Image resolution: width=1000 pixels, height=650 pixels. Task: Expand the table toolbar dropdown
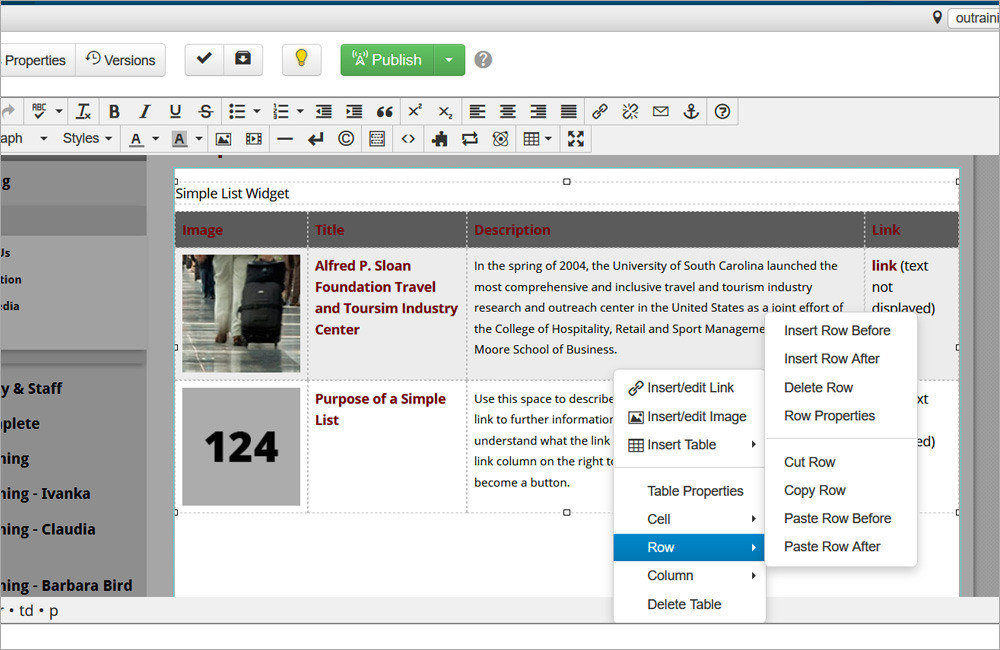click(x=547, y=139)
